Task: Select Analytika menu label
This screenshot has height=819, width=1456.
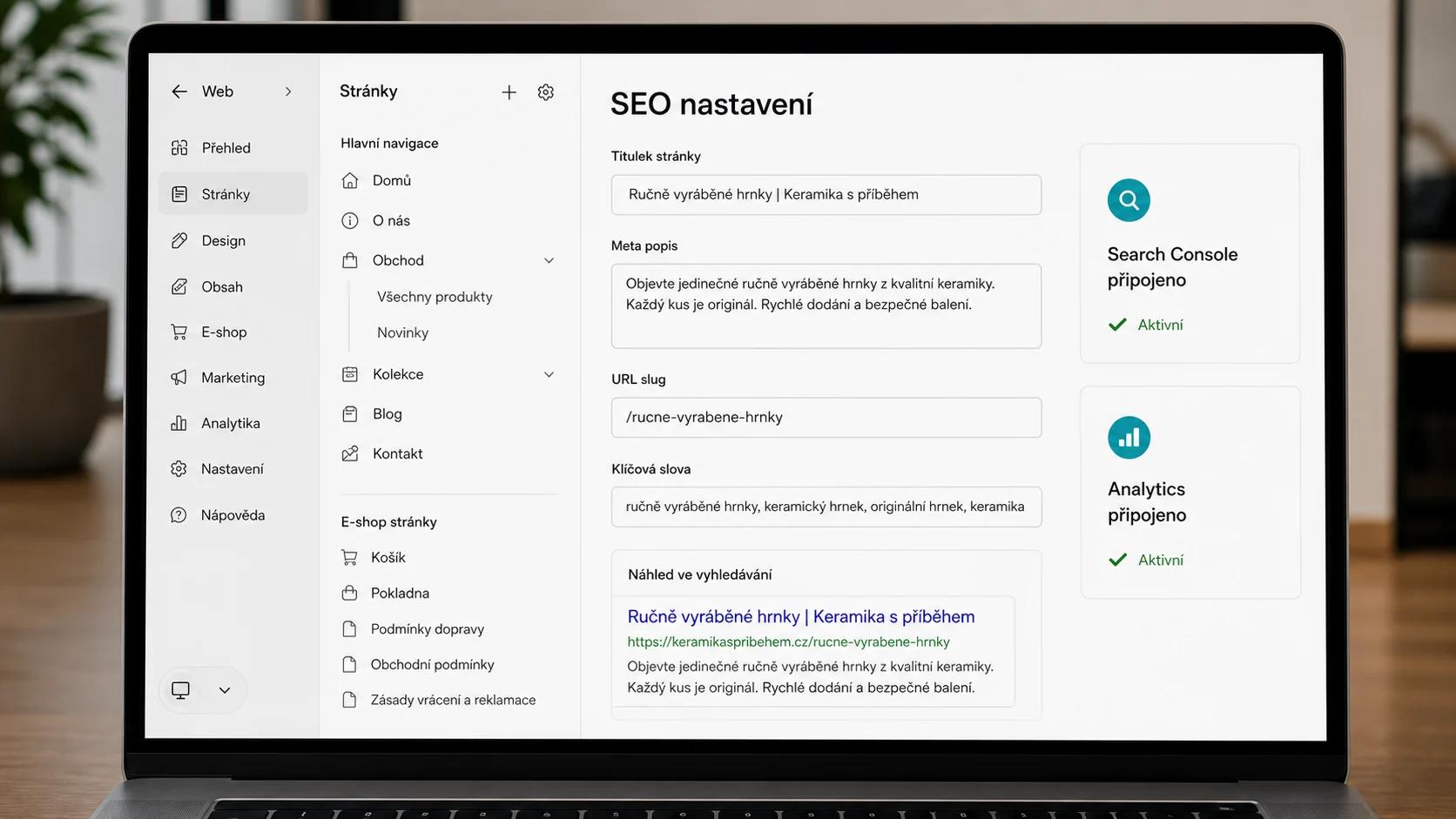Action: (x=231, y=423)
